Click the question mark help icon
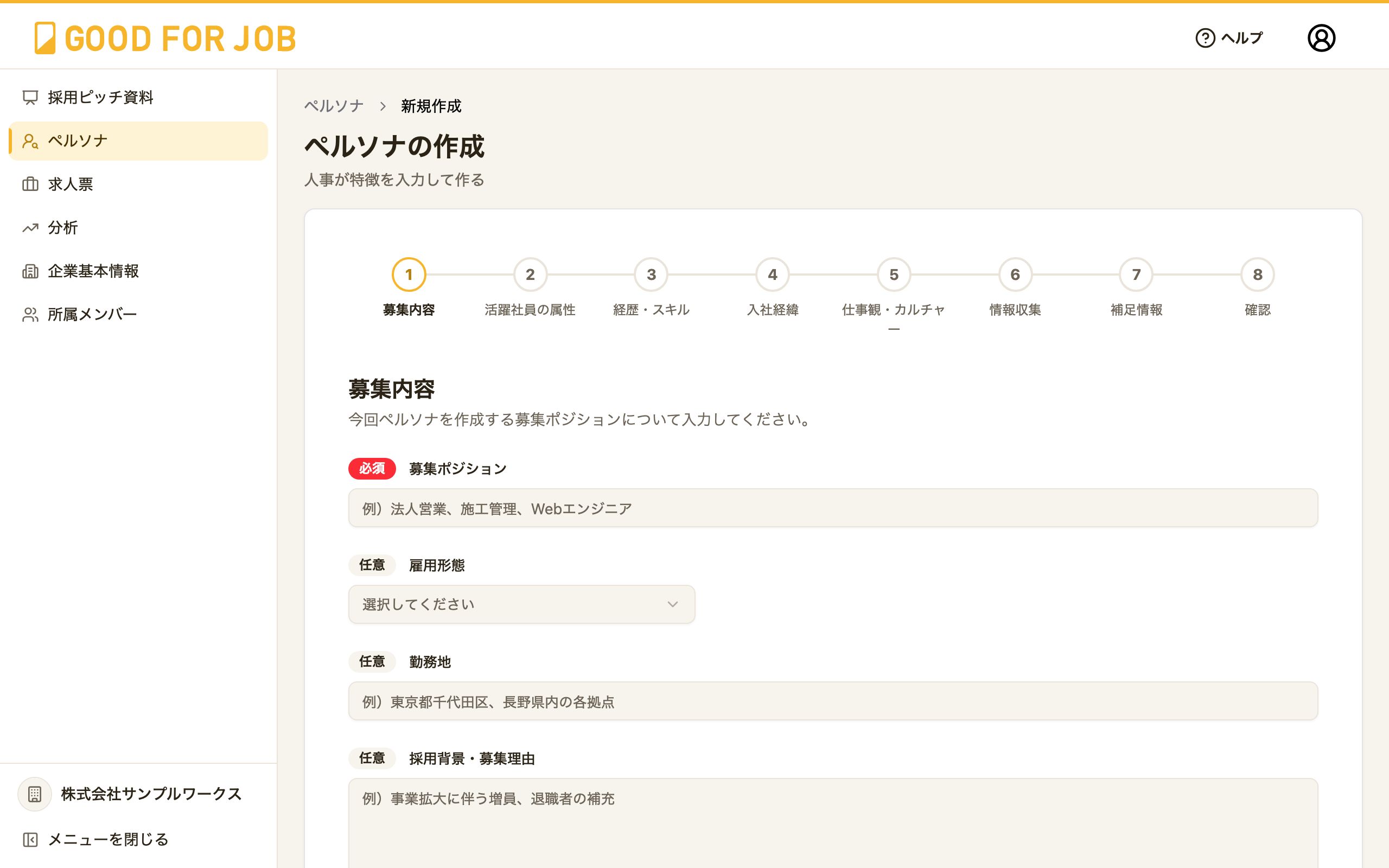 point(1205,38)
